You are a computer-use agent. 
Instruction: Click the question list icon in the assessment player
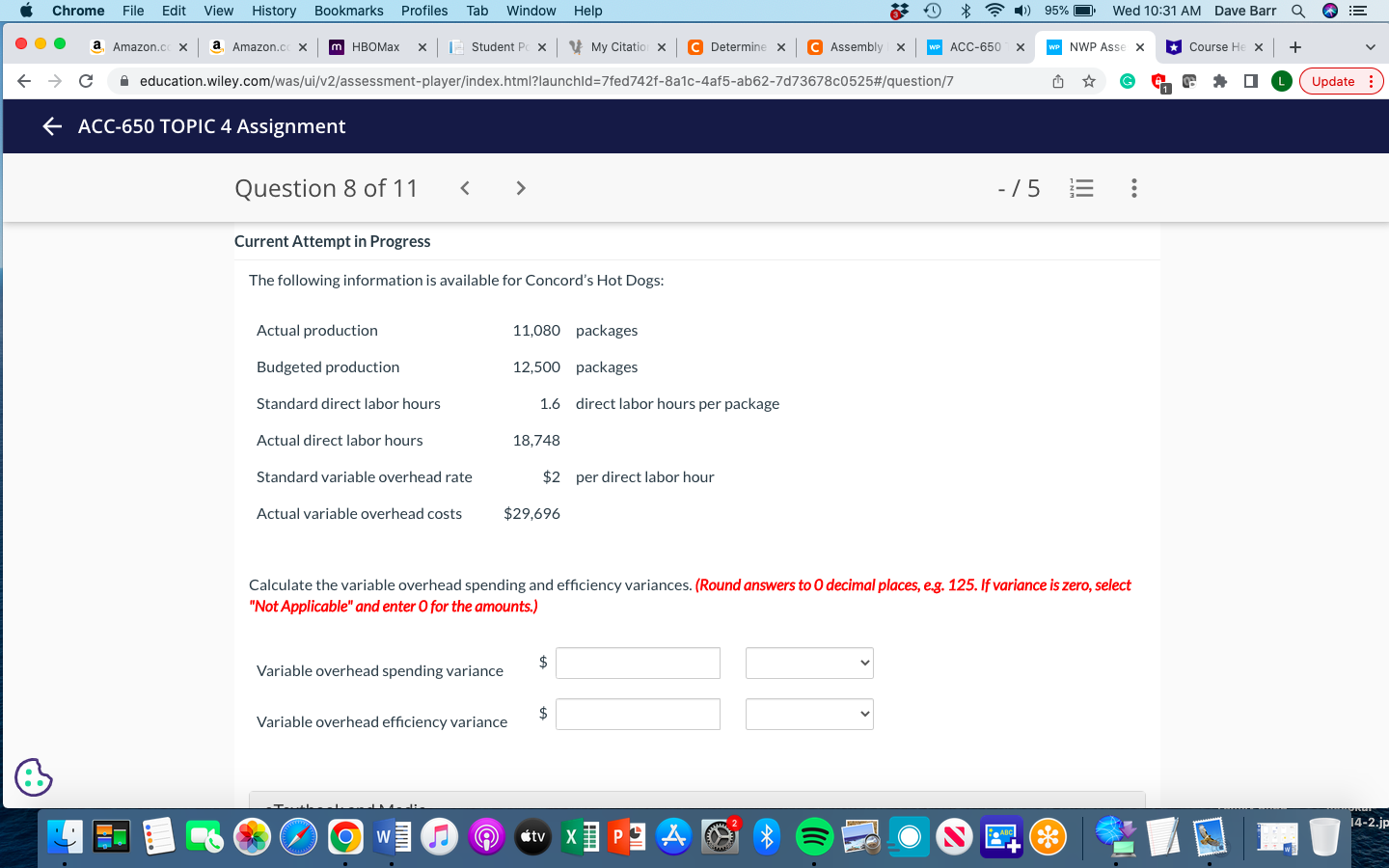click(1081, 188)
